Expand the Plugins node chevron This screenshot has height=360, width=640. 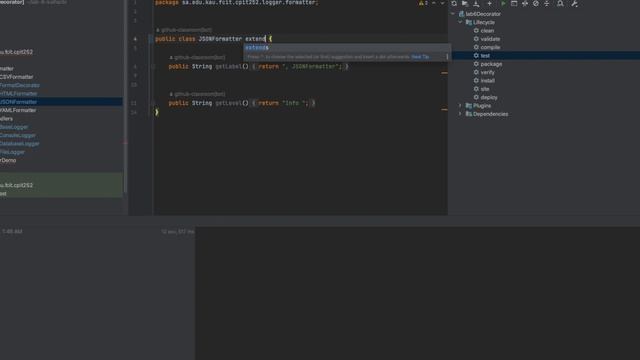[x=460, y=106]
